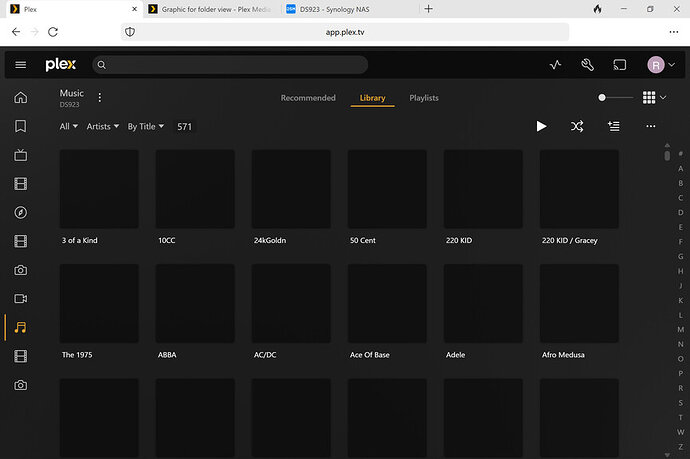Viewport: 690px width, 459px height.
Task: Open the 24kGoldn artist thumbnail
Action: pos(291,189)
